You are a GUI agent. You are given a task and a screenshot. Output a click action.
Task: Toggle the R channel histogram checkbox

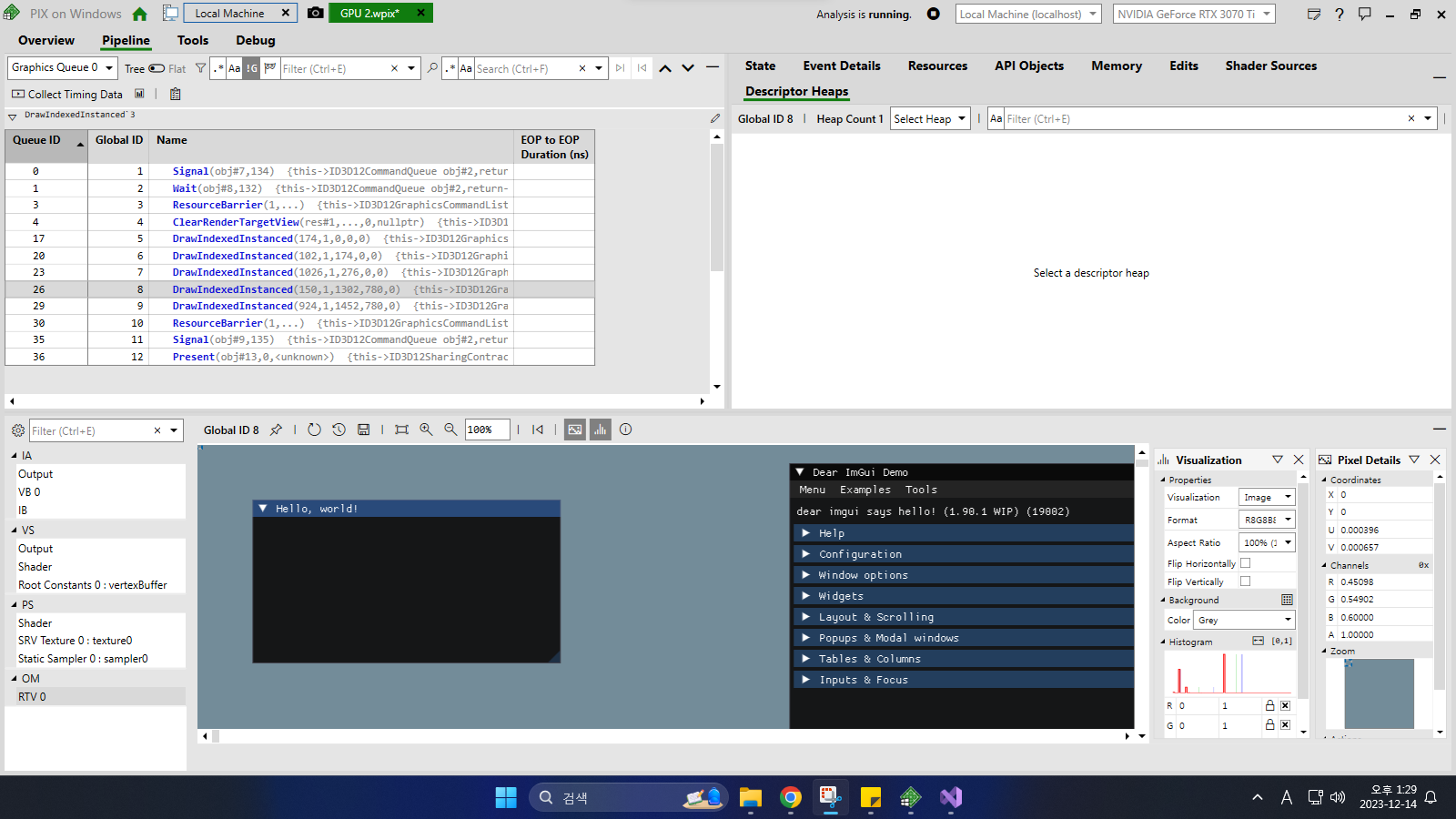[1285, 705]
